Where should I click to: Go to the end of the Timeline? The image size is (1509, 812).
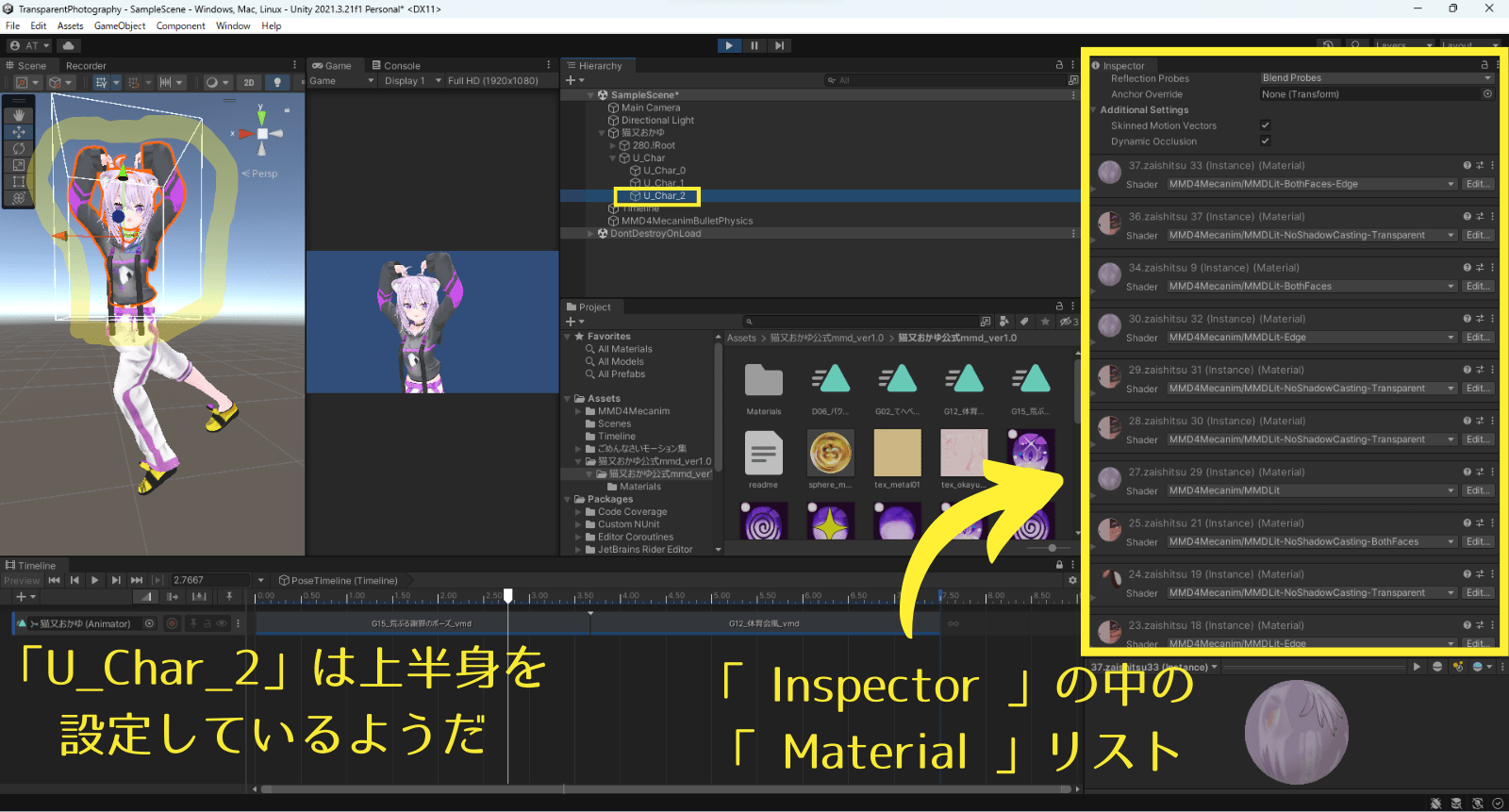[137, 580]
